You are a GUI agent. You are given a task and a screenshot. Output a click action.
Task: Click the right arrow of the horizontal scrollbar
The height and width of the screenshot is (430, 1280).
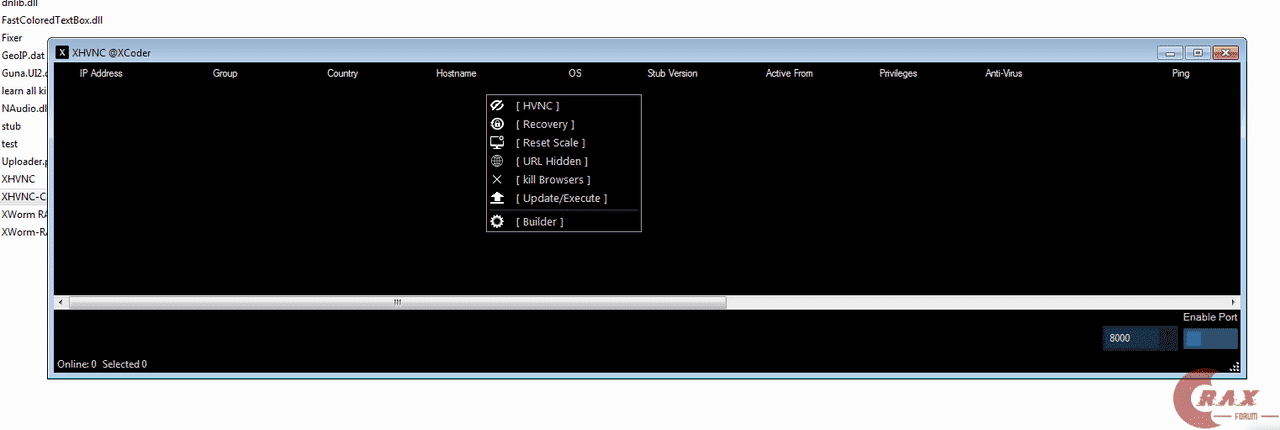tap(1233, 302)
